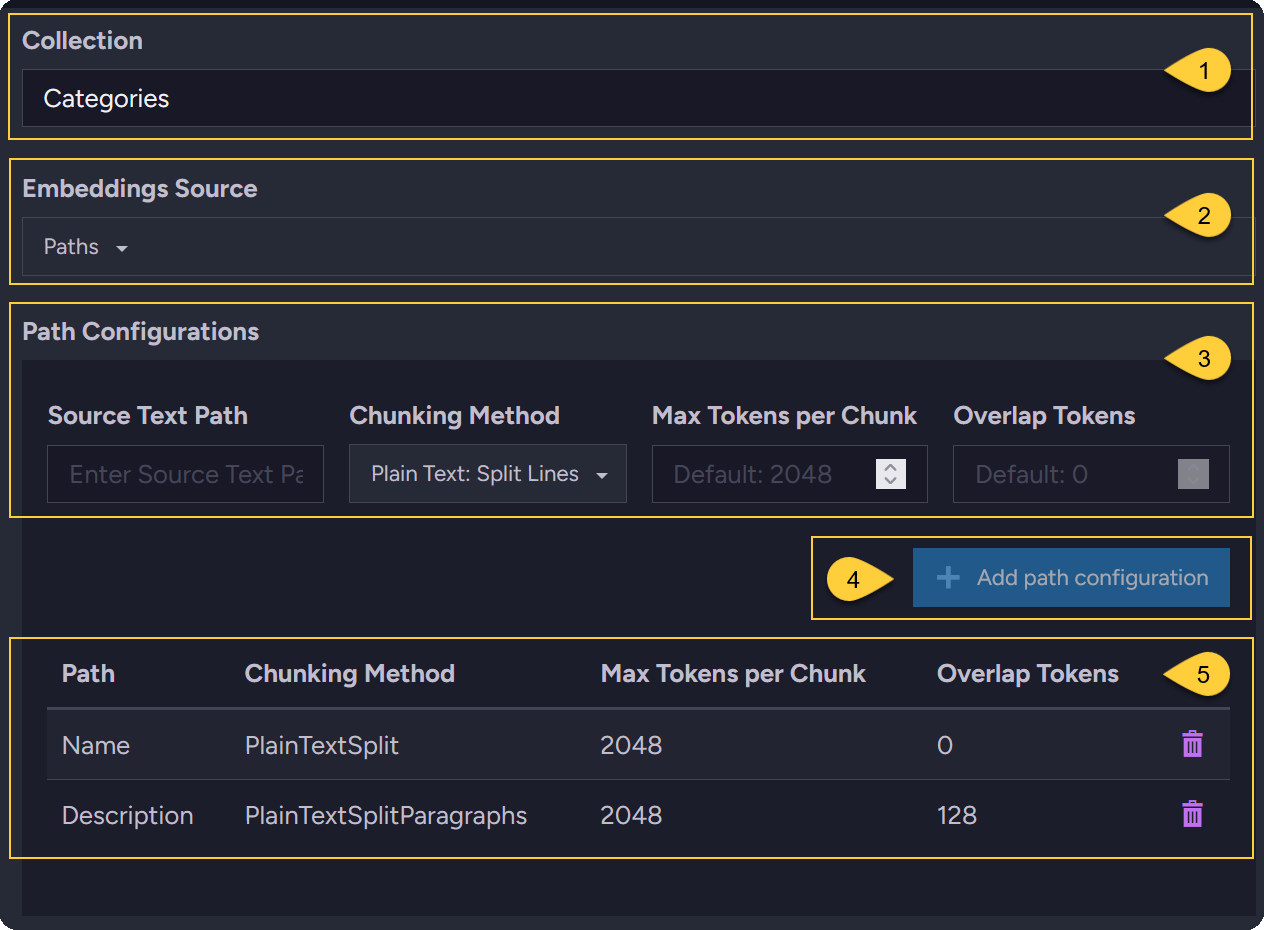Click the down arrow on Max Tokens stepper

[888, 480]
